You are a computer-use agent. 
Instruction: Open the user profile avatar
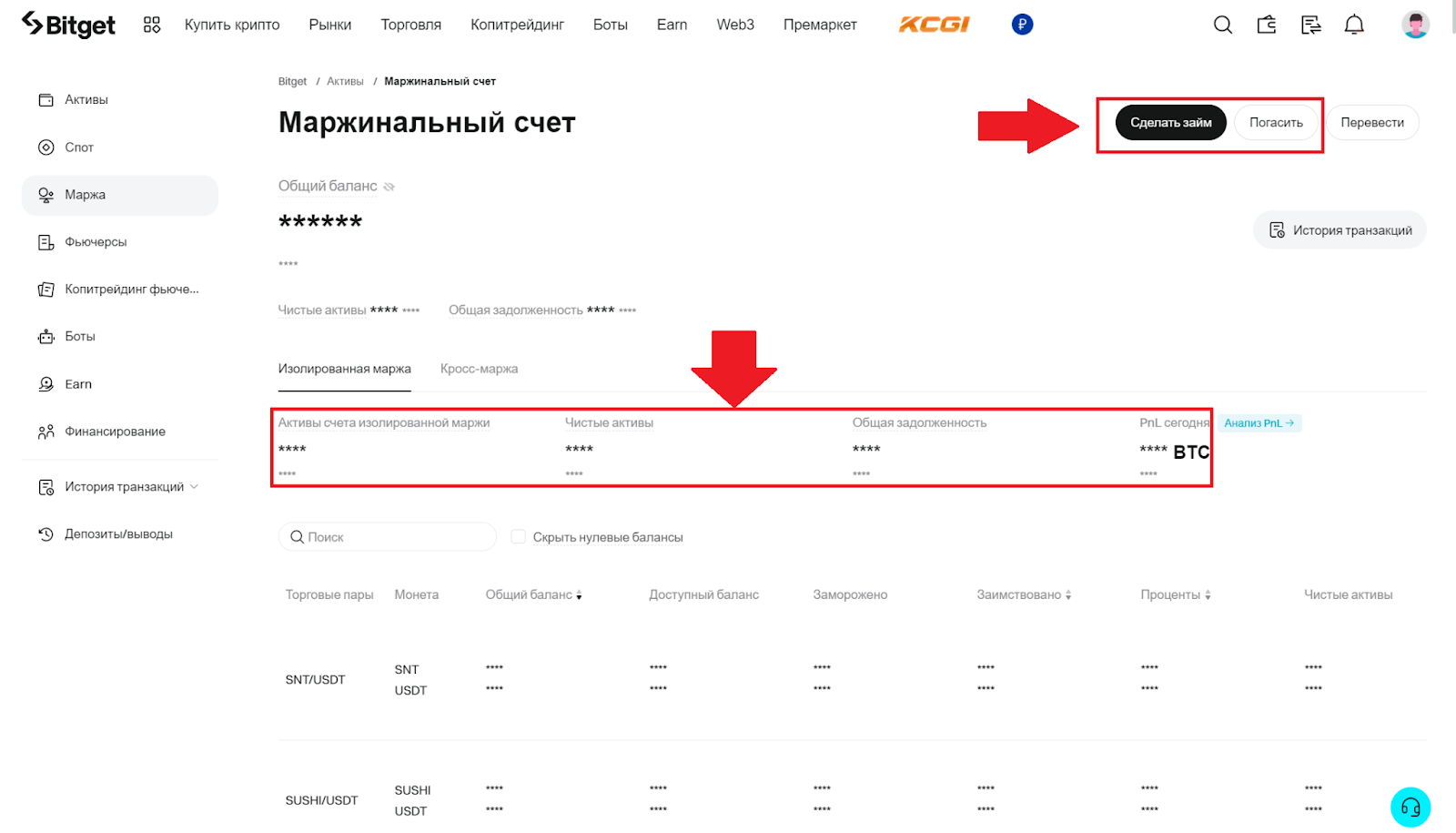click(1415, 25)
